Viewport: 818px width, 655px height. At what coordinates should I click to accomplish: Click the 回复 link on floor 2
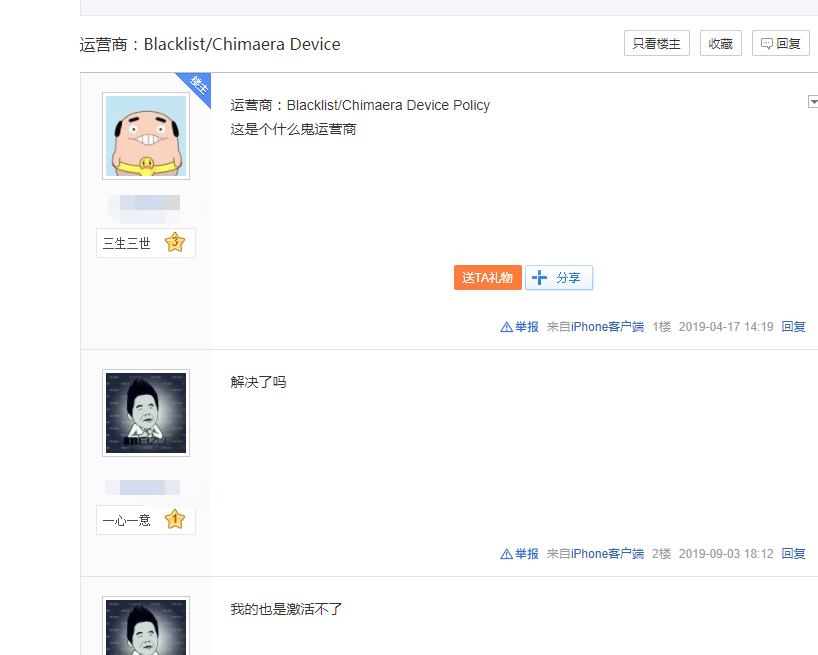793,553
